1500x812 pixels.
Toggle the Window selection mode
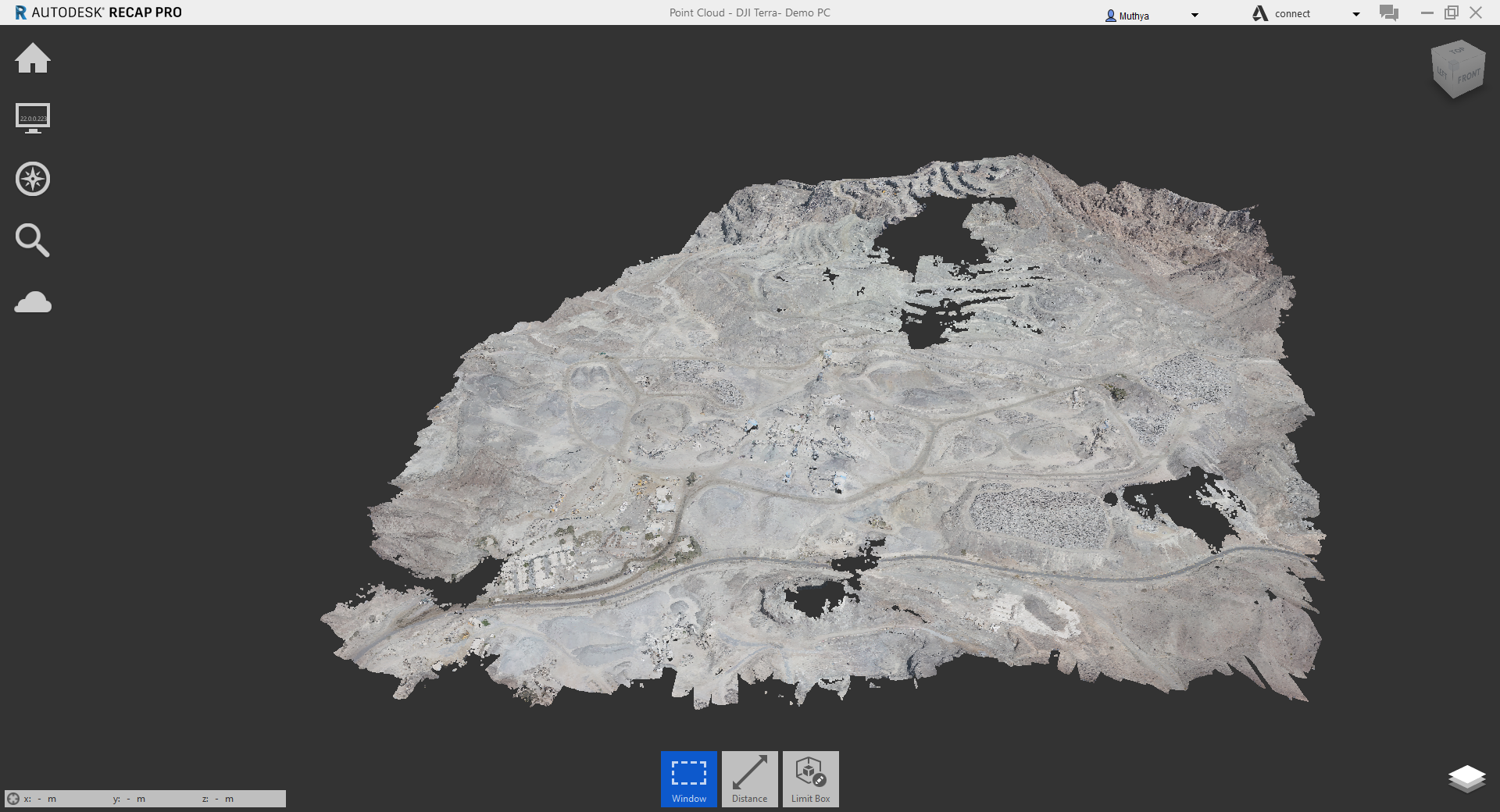(x=687, y=778)
